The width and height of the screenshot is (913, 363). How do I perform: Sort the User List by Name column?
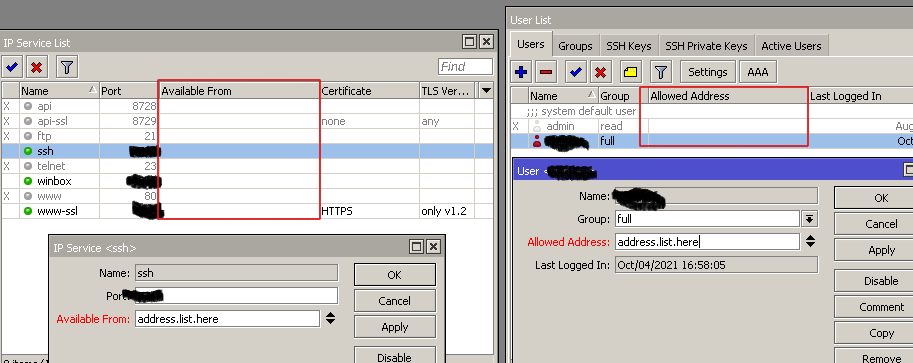(x=564, y=96)
